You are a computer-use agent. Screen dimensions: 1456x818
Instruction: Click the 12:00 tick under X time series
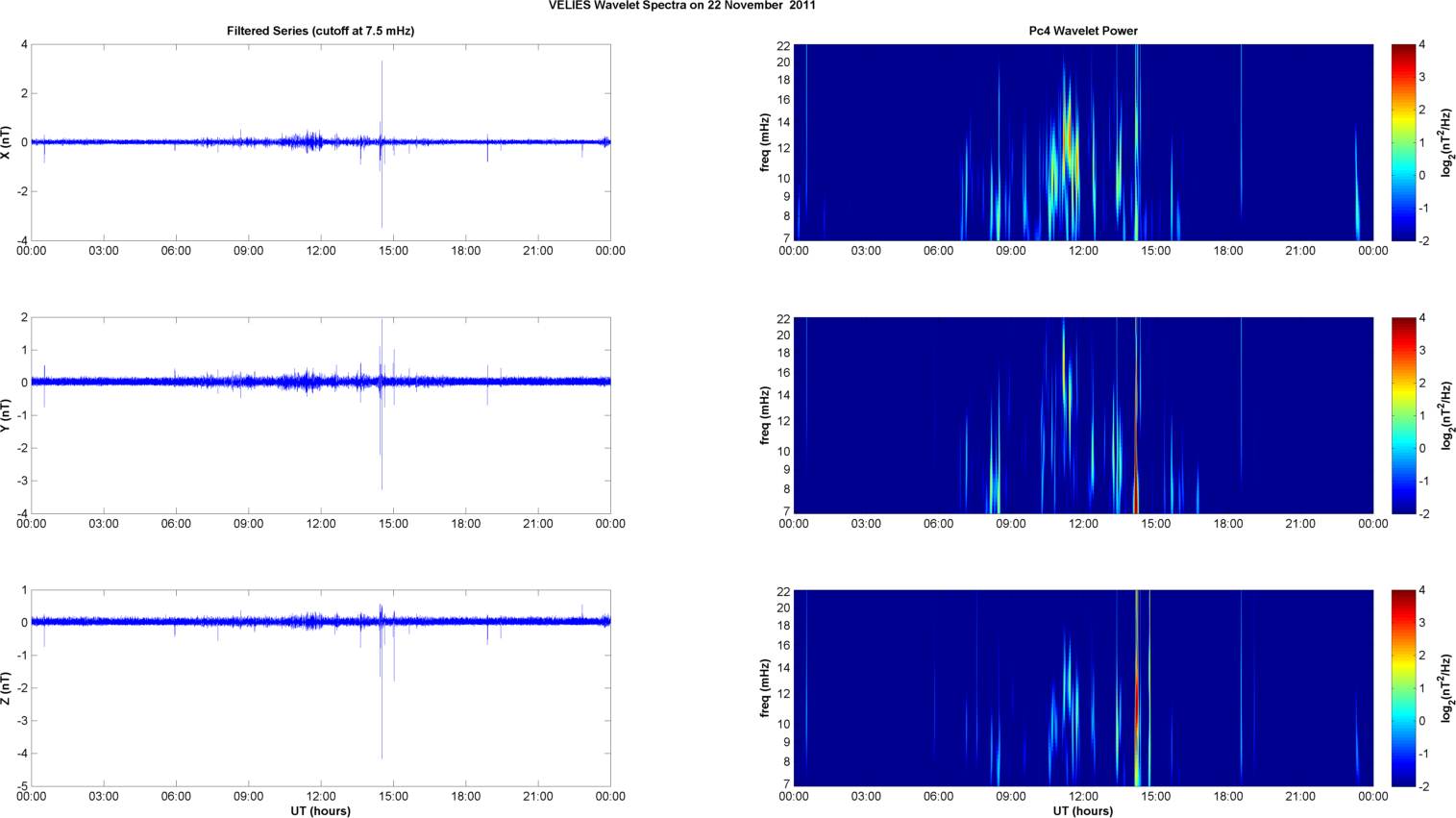321,251
